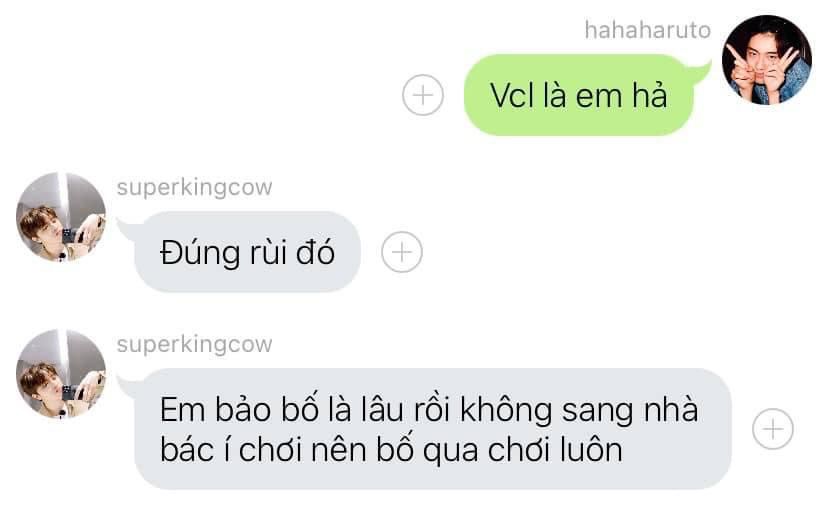Viewport: 828px width, 514px height.
Task: Click the word "luôn" at the end of the last message
Action: pyautogui.click(x=591, y=450)
